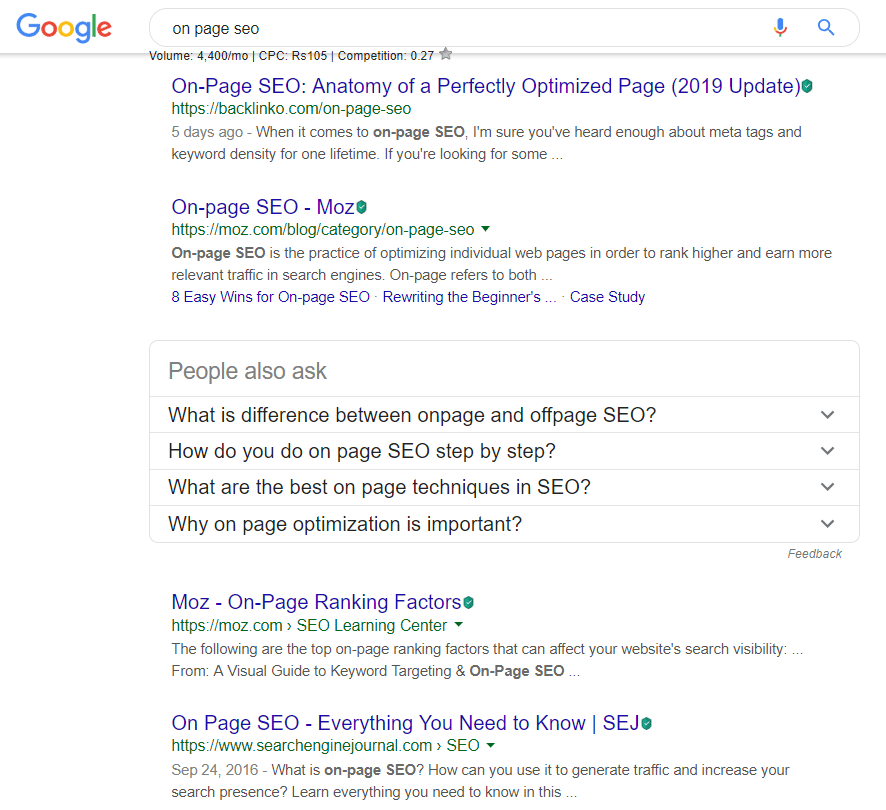This screenshot has height=810, width=886.
Task: Expand 'What is difference between onpage and offpage SEO?'
Action: coord(504,415)
